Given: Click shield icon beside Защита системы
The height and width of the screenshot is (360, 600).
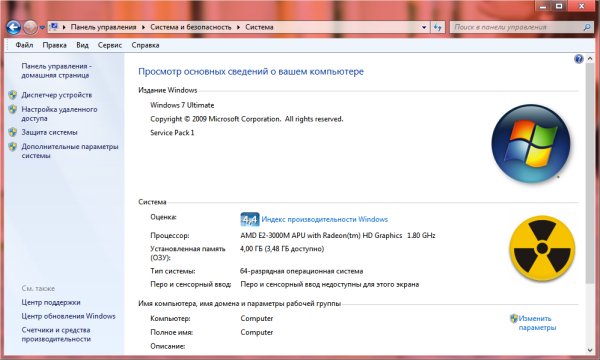Looking at the screenshot, I should tap(13, 132).
